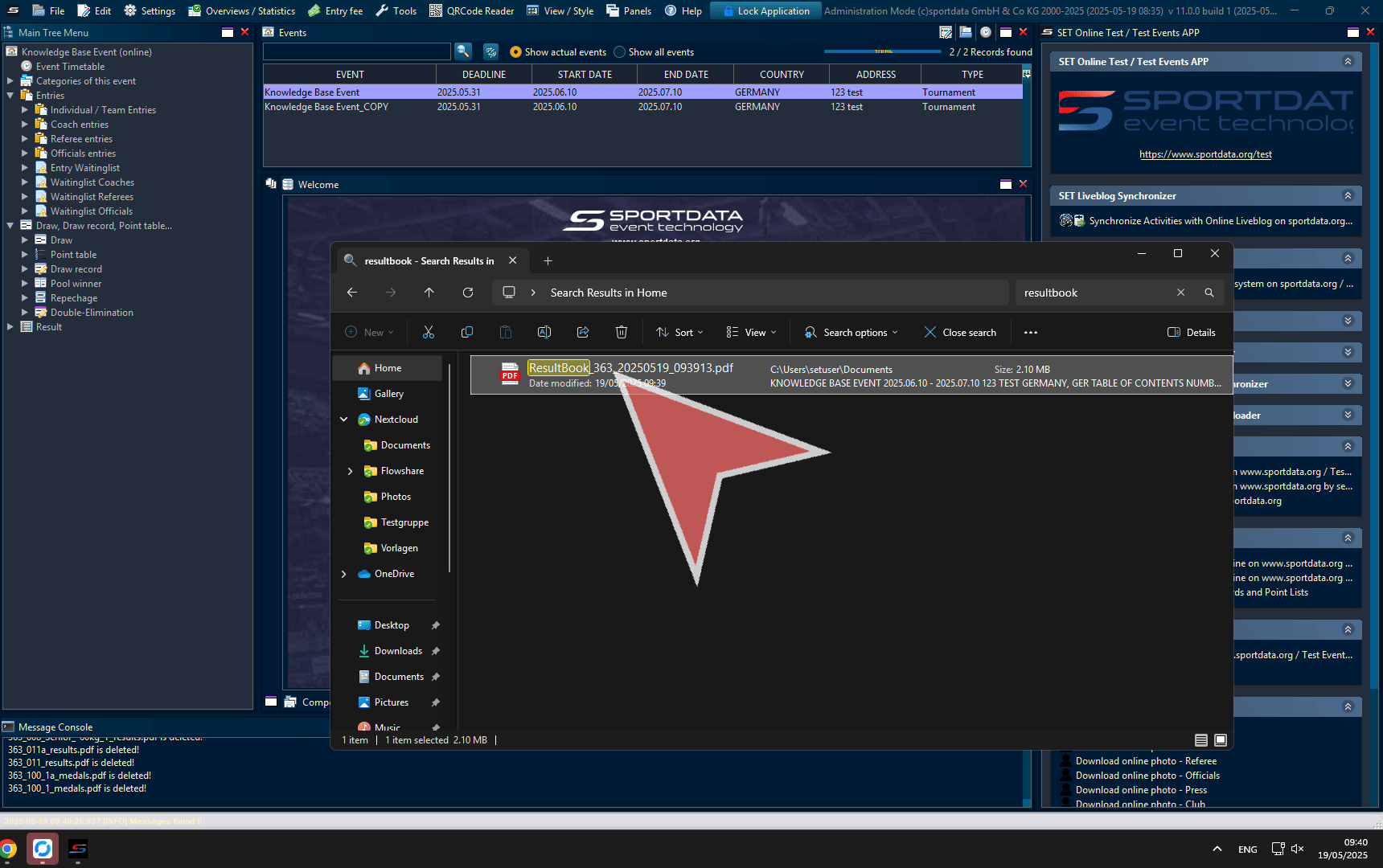Viewport: 1383px width, 868px height.
Task: Click the Events search input field
Action: point(356,51)
